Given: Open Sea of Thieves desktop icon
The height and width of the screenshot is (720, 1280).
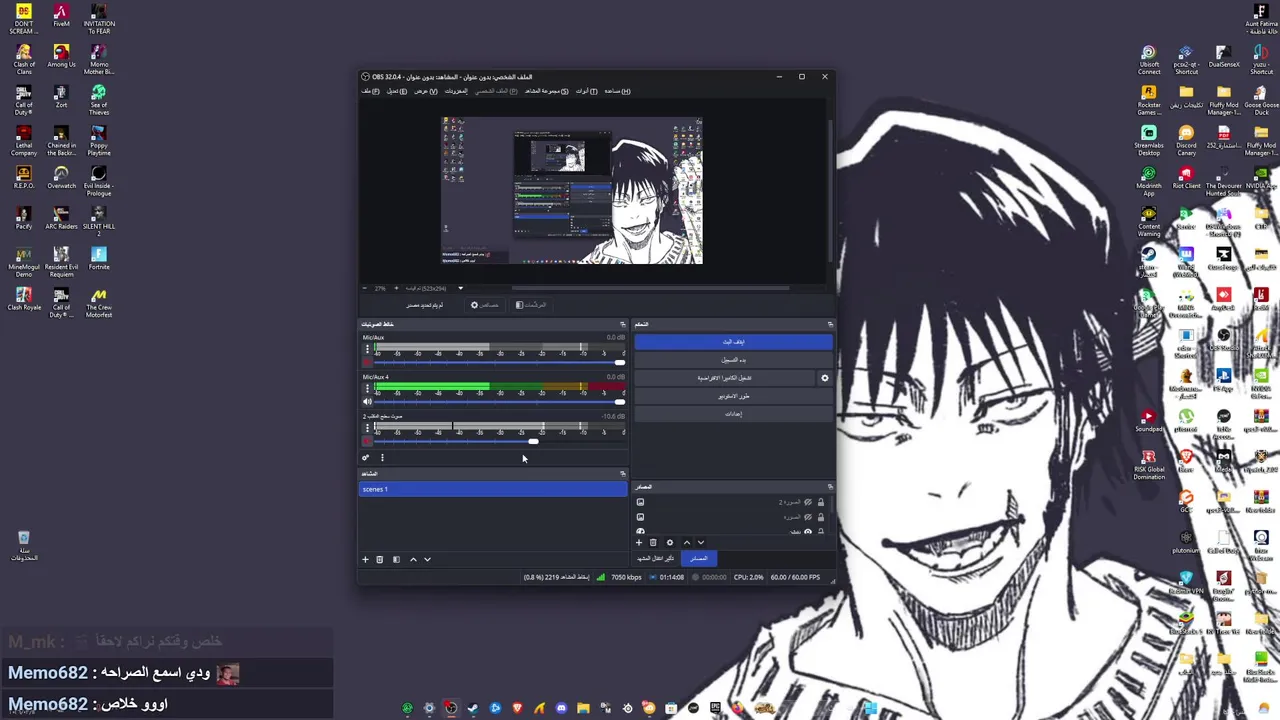Looking at the screenshot, I should click(x=98, y=100).
